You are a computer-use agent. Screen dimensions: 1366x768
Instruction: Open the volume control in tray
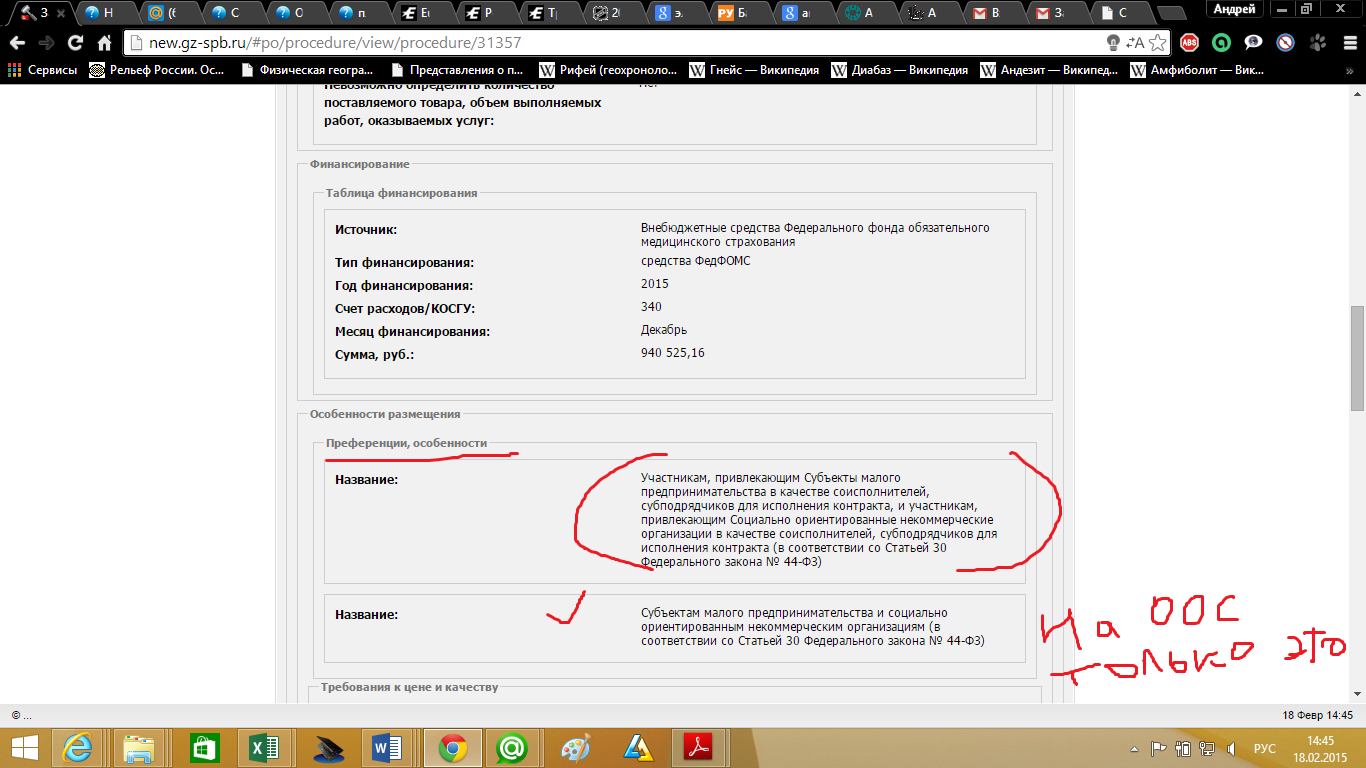[1230, 748]
